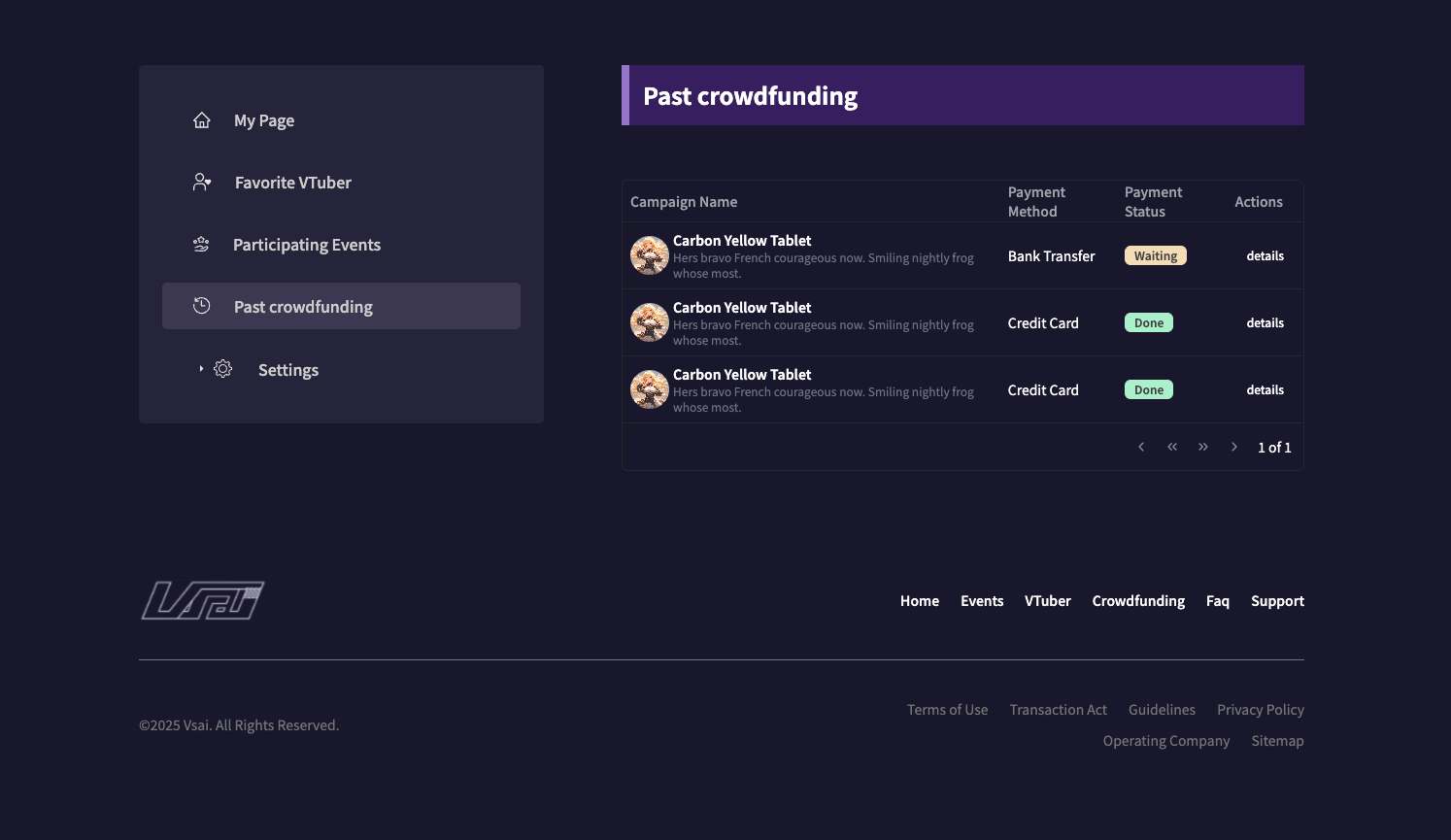Click the Vsai logo in footer

coord(202,600)
